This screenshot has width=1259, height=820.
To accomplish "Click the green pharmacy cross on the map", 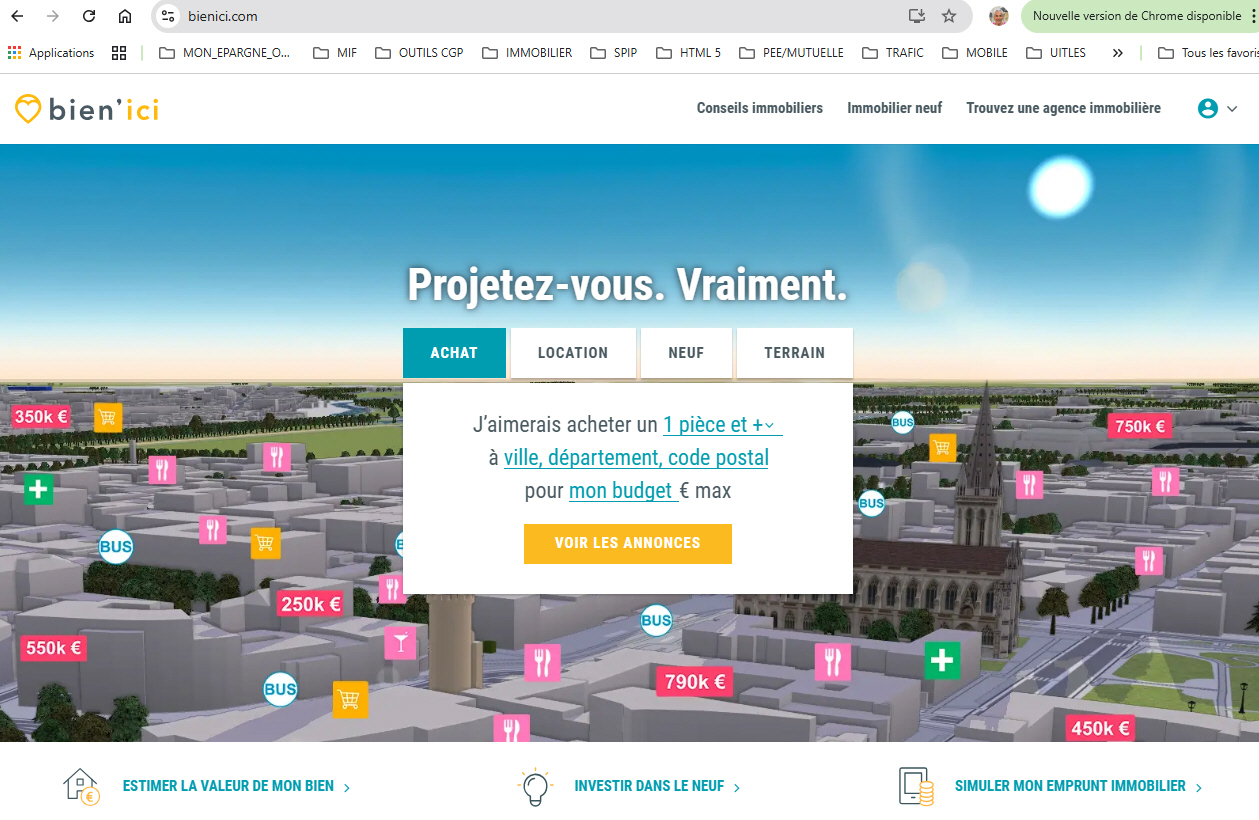I will pyautogui.click(x=37, y=490).
